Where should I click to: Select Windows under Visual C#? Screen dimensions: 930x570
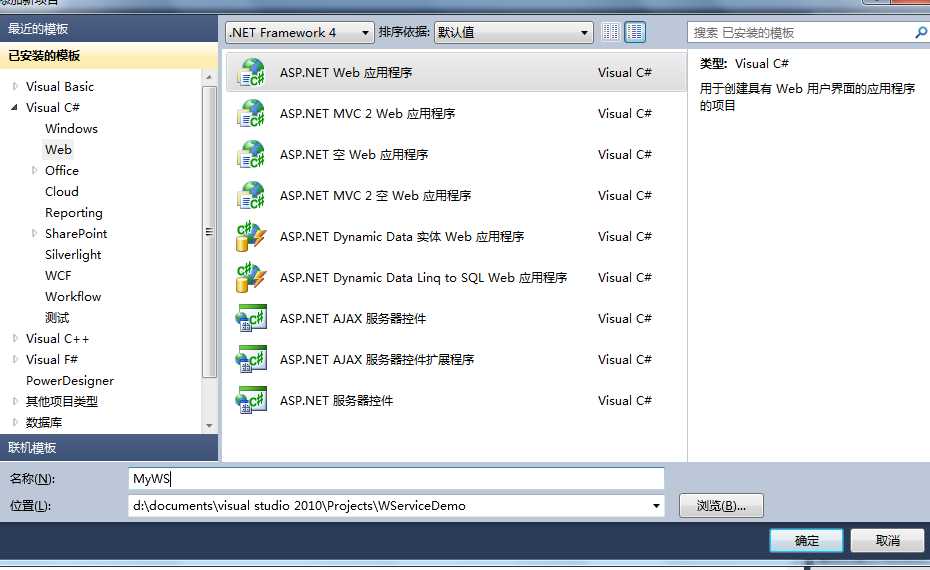[71, 129]
